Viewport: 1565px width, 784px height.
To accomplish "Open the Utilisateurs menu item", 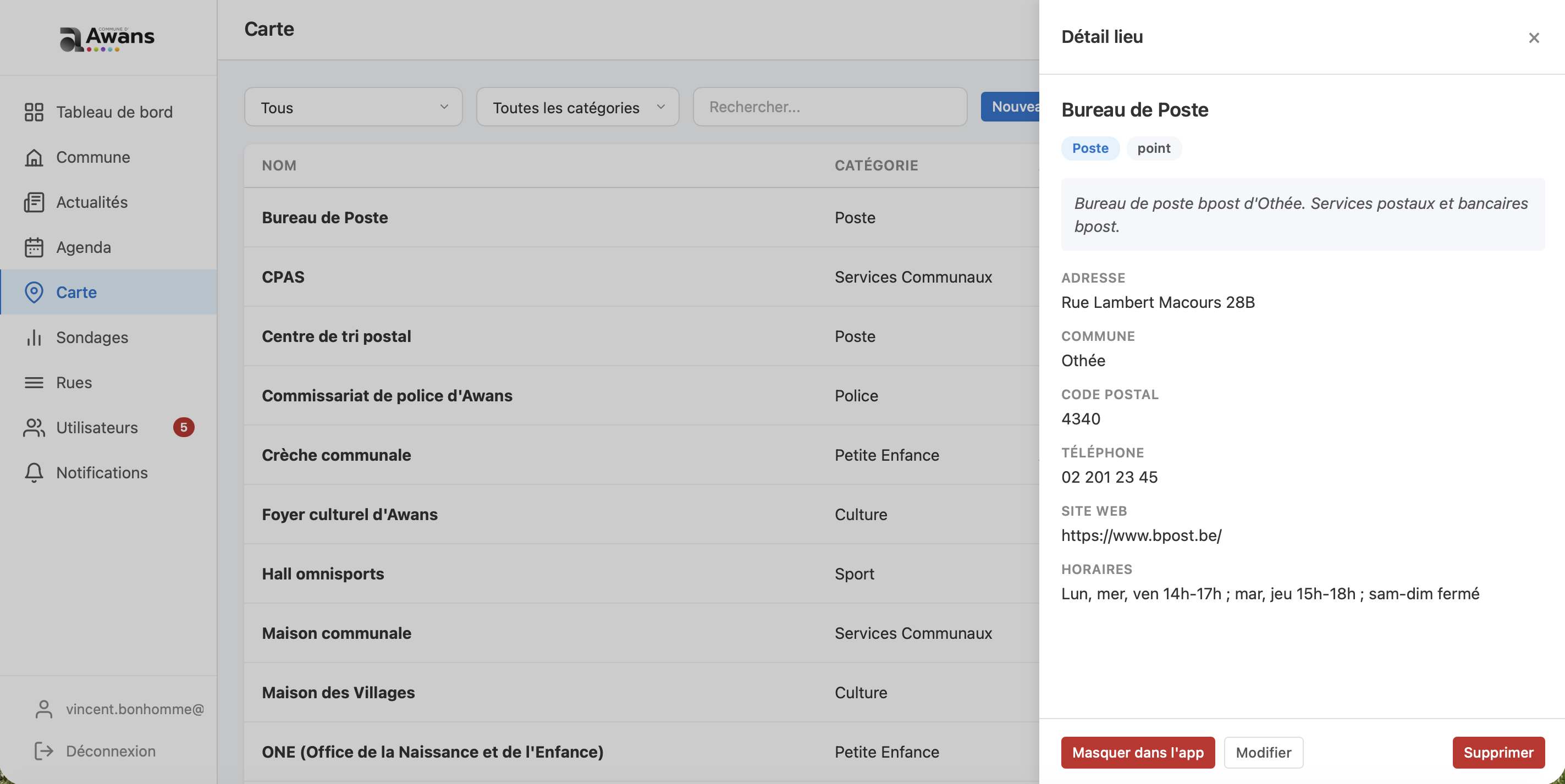I will (x=97, y=428).
